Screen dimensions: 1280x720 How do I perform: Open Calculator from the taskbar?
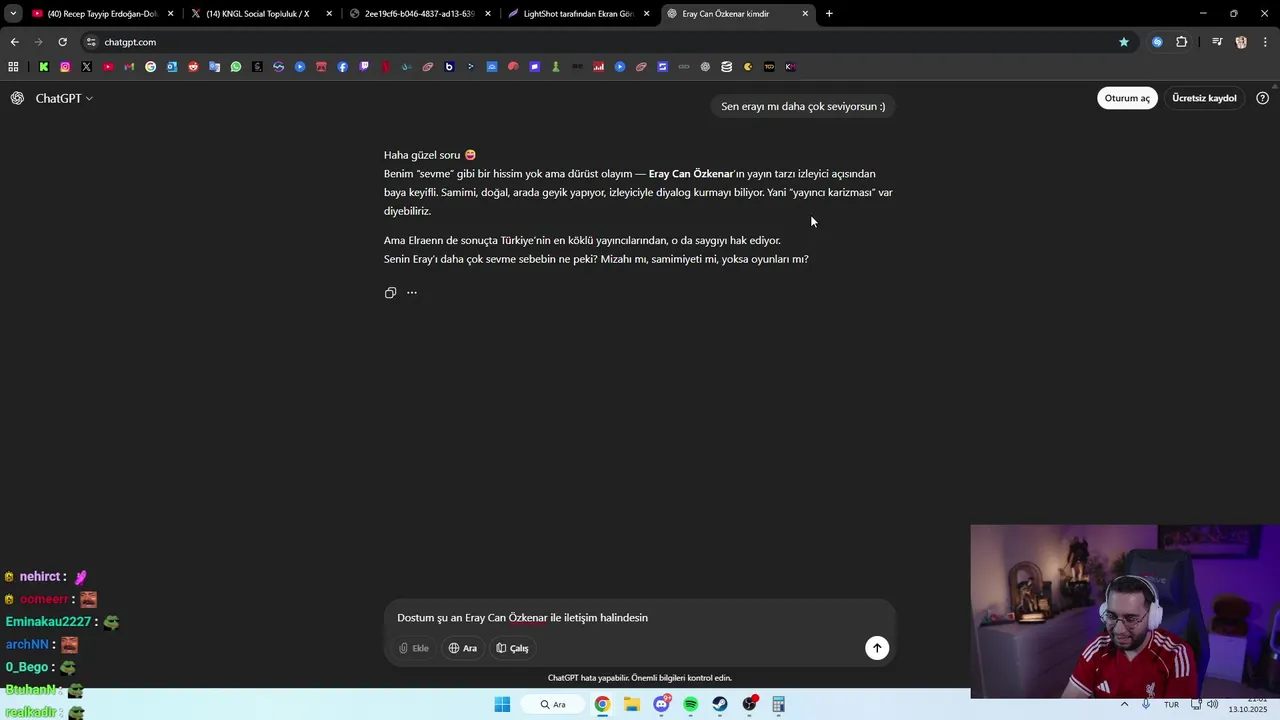pyautogui.click(x=779, y=704)
